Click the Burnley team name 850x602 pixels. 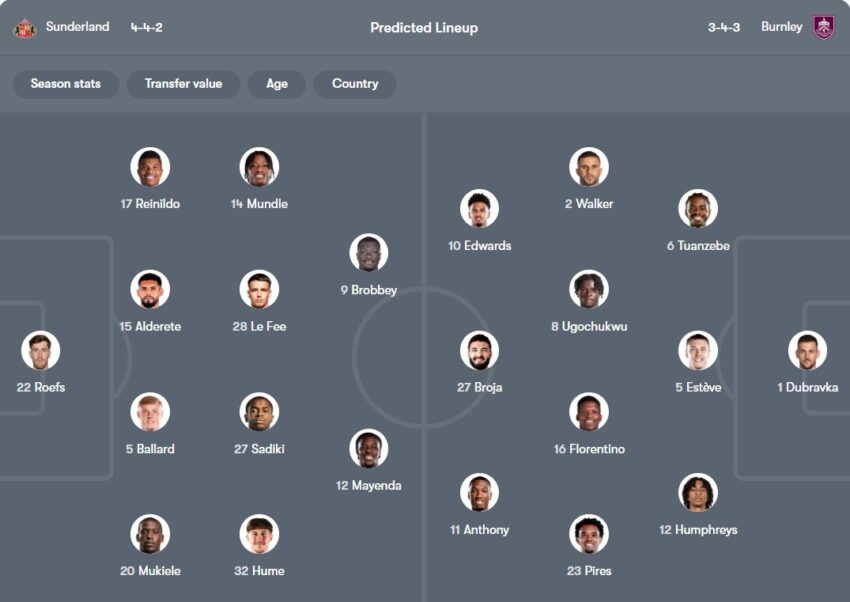pyautogui.click(x=781, y=27)
